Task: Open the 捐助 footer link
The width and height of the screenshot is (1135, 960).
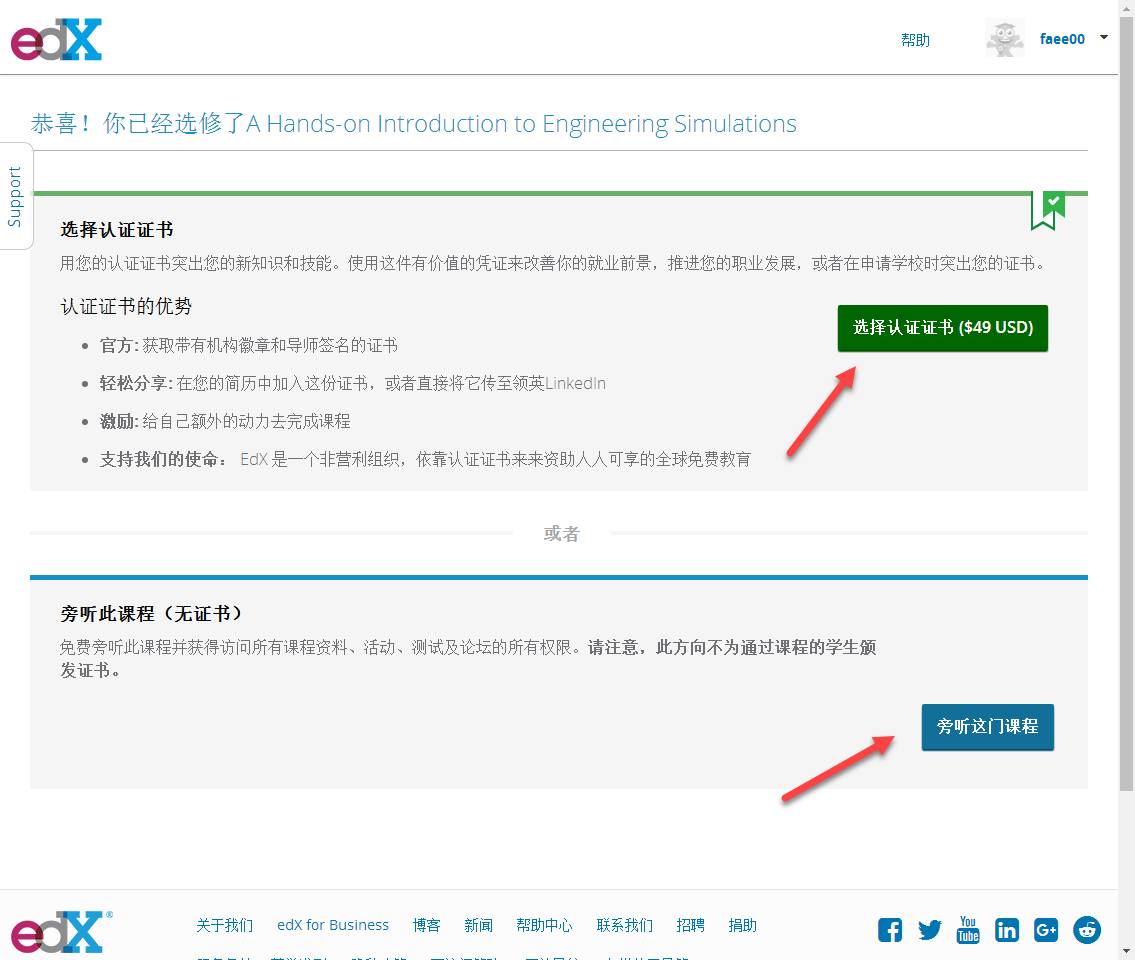Action: point(743,925)
